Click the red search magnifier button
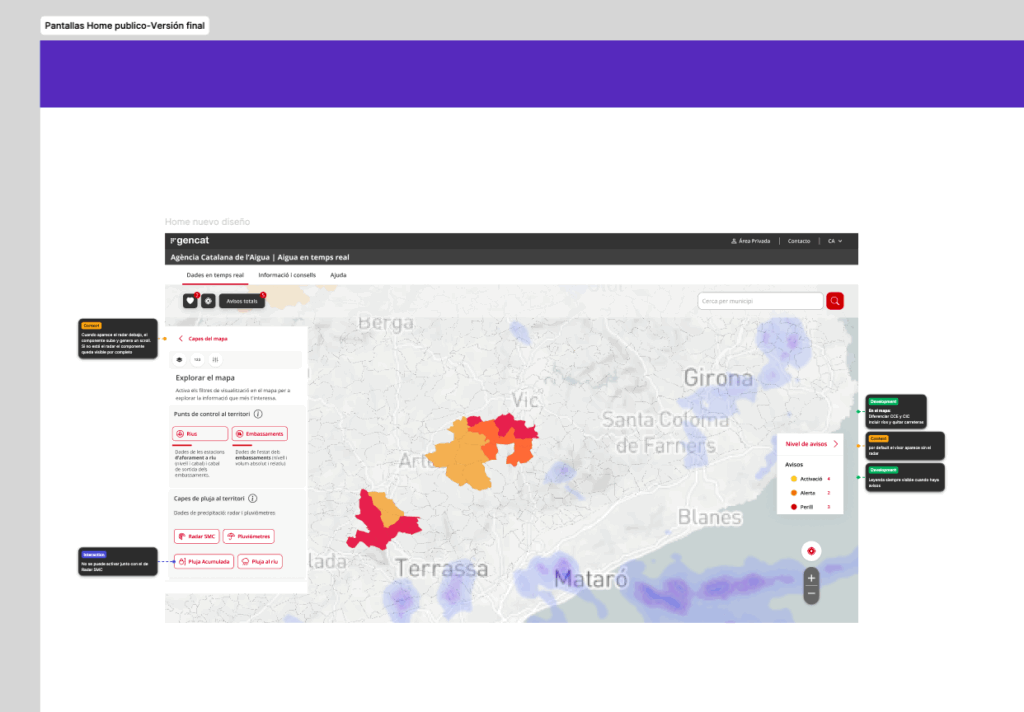The image size is (1024, 712). tap(835, 301)
